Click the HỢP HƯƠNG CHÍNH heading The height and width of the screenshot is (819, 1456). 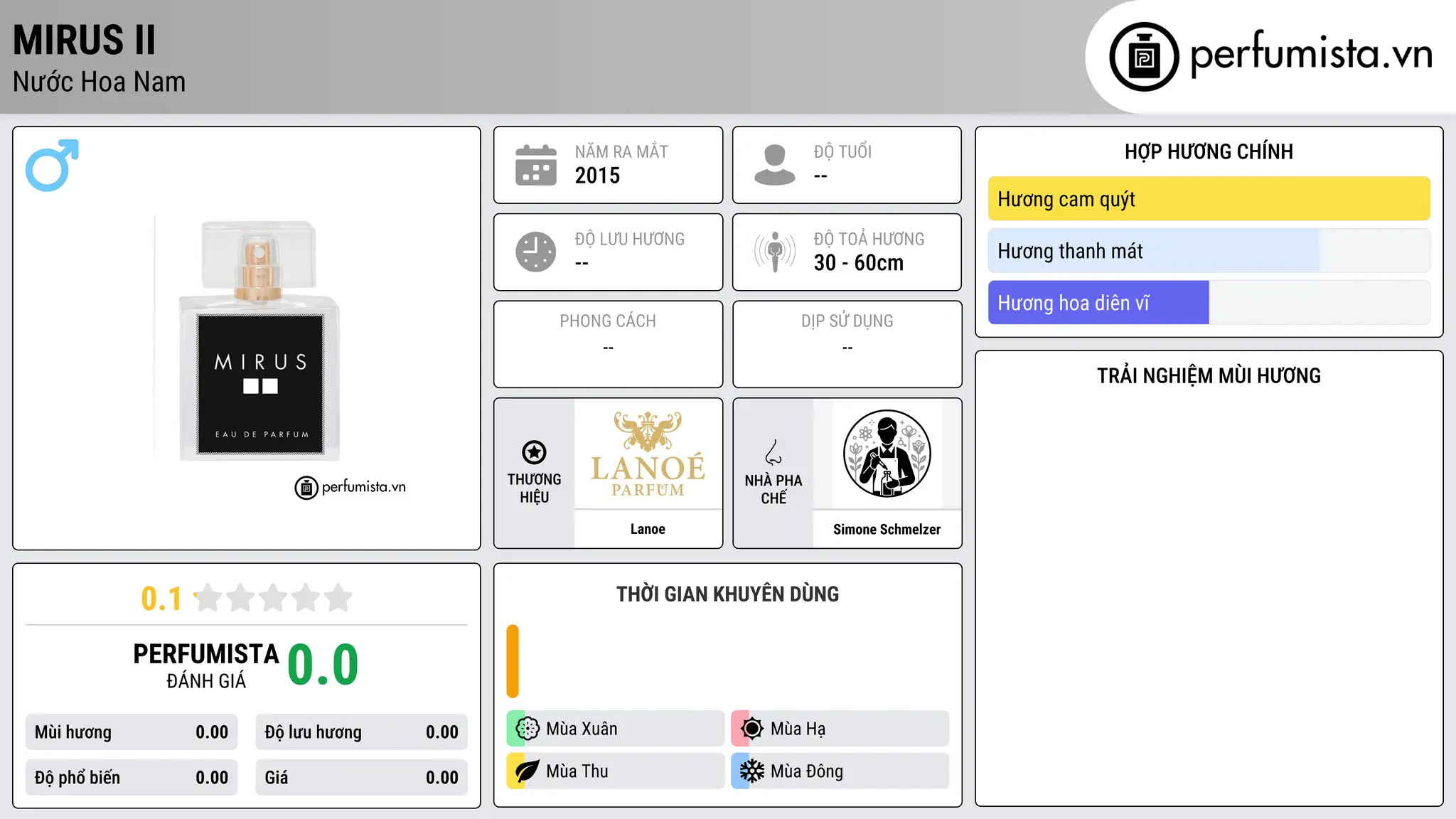[1209, 151]
